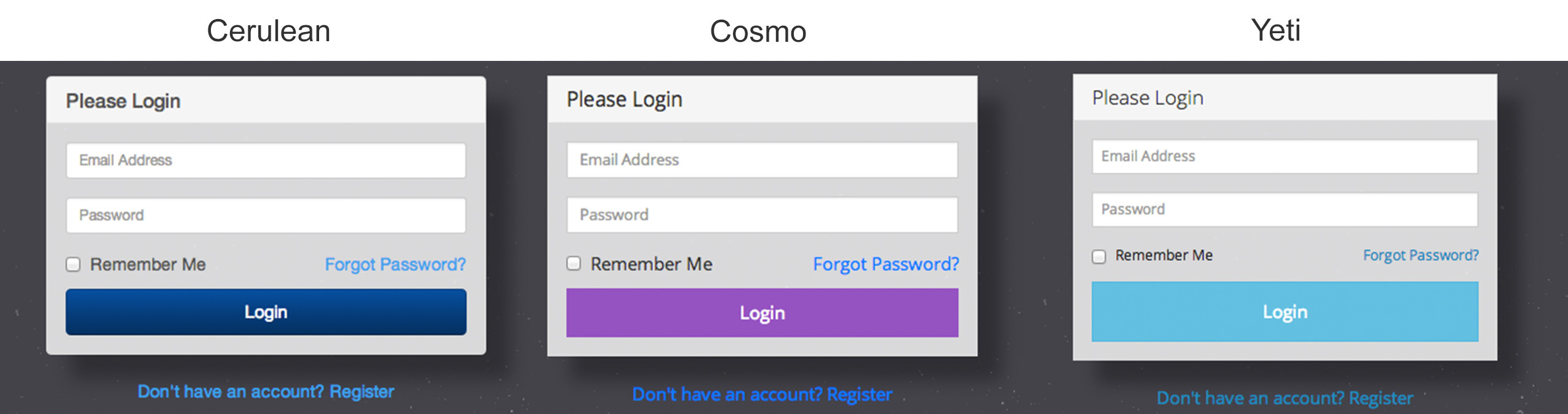Open Forgot Password link in Cerulean form
This screenshot has height=414, width=1568.
(x=395, y=265)
